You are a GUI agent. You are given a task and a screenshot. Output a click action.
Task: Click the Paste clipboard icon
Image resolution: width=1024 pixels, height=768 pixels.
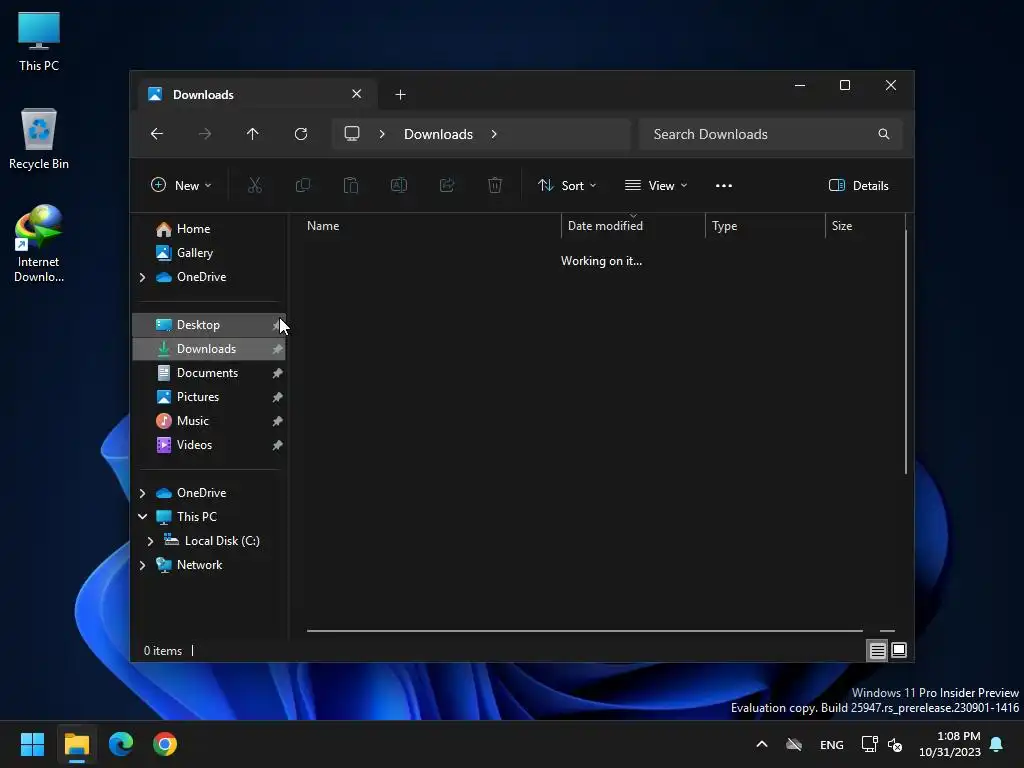pos(351,185)
